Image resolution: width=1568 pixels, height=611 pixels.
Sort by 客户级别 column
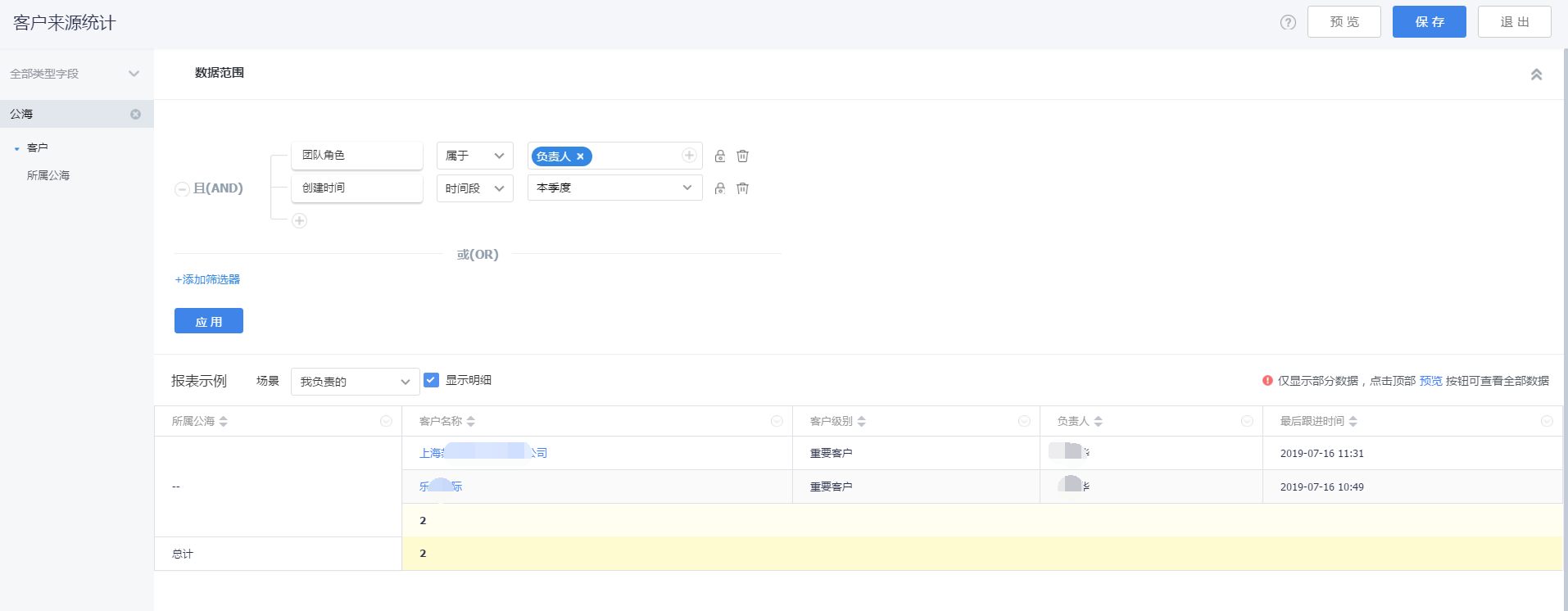coord(862,421)
